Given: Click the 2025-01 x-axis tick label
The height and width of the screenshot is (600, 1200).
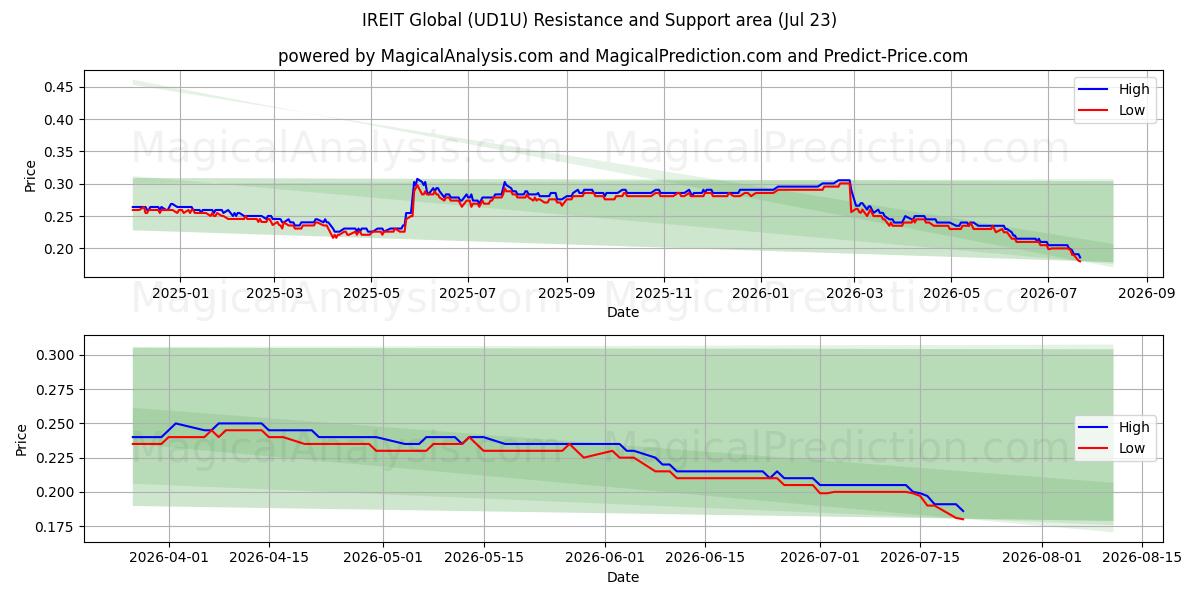Looking at the screenshot, I should click(x=180, y=293).
